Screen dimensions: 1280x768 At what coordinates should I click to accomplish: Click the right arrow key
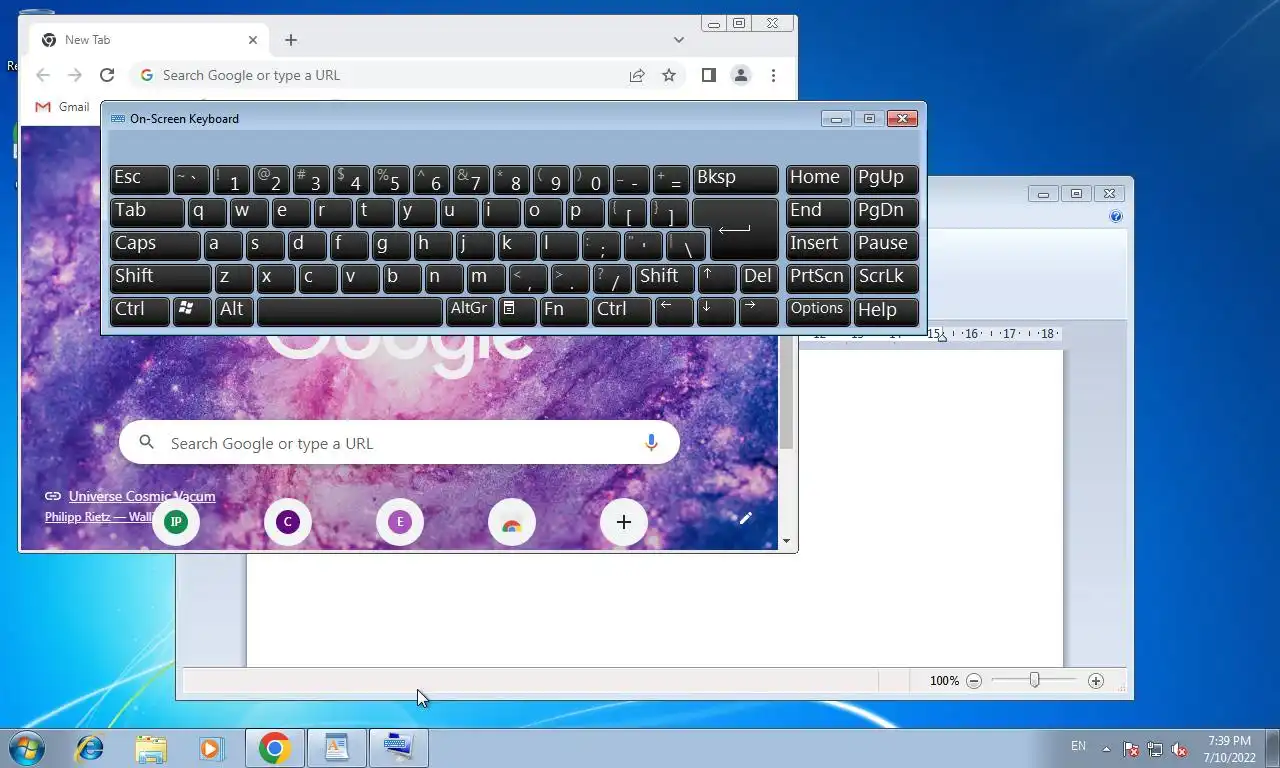(758, 311)
